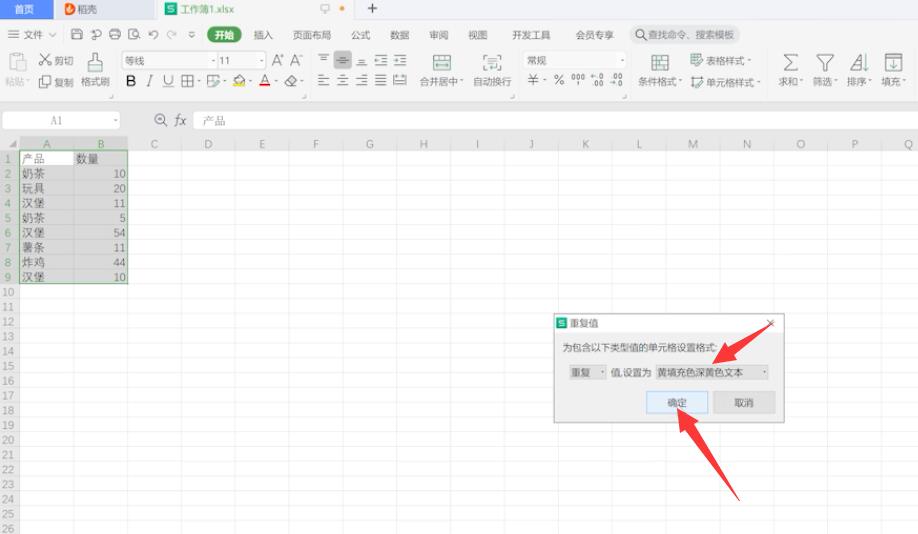Click the Cut (剪切) scissors icon
The image size is (918, 534).
coord(45,60)
